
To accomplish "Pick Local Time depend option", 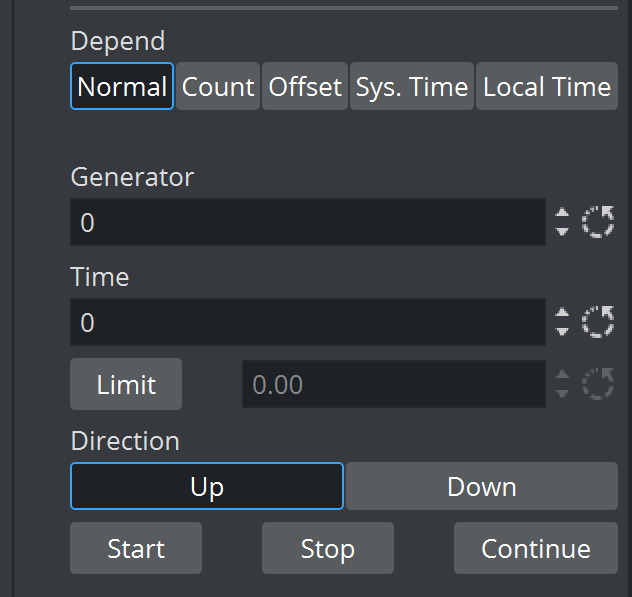I will pos(546,87).
